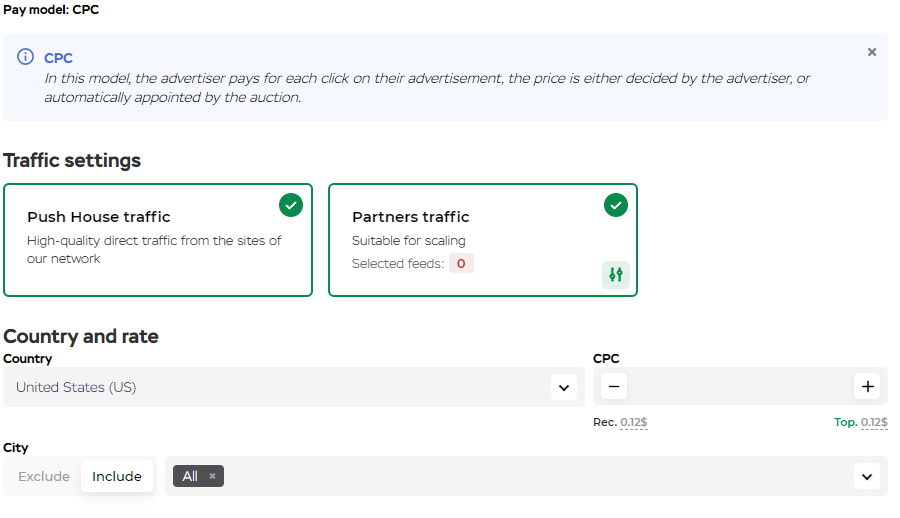Apply top rate 0.12$

point(874,423)
